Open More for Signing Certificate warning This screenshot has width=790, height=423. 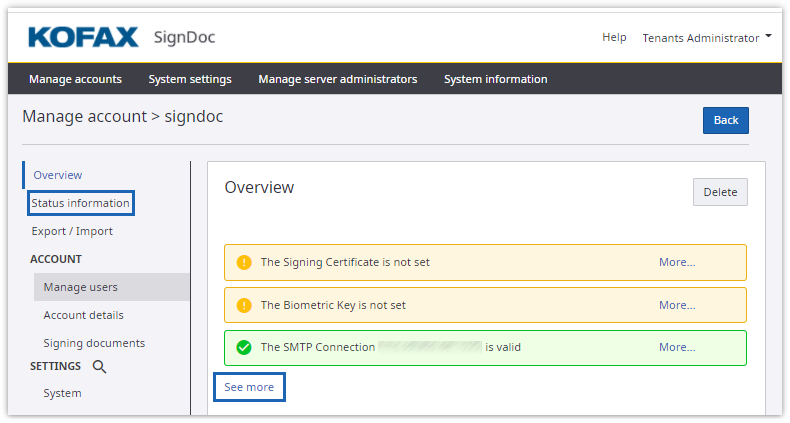coord(676,263)
